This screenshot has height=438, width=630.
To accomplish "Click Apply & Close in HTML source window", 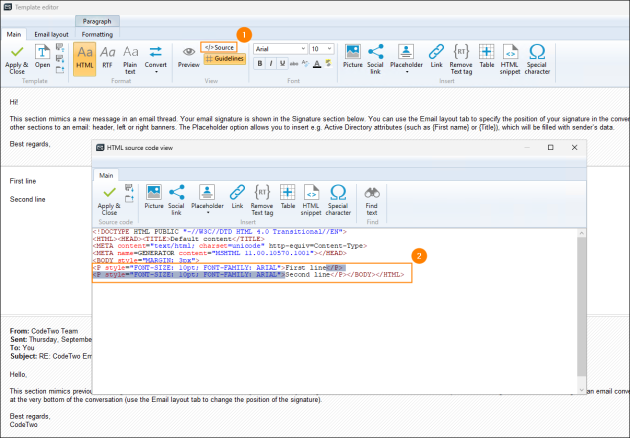I will coord(109,201).
